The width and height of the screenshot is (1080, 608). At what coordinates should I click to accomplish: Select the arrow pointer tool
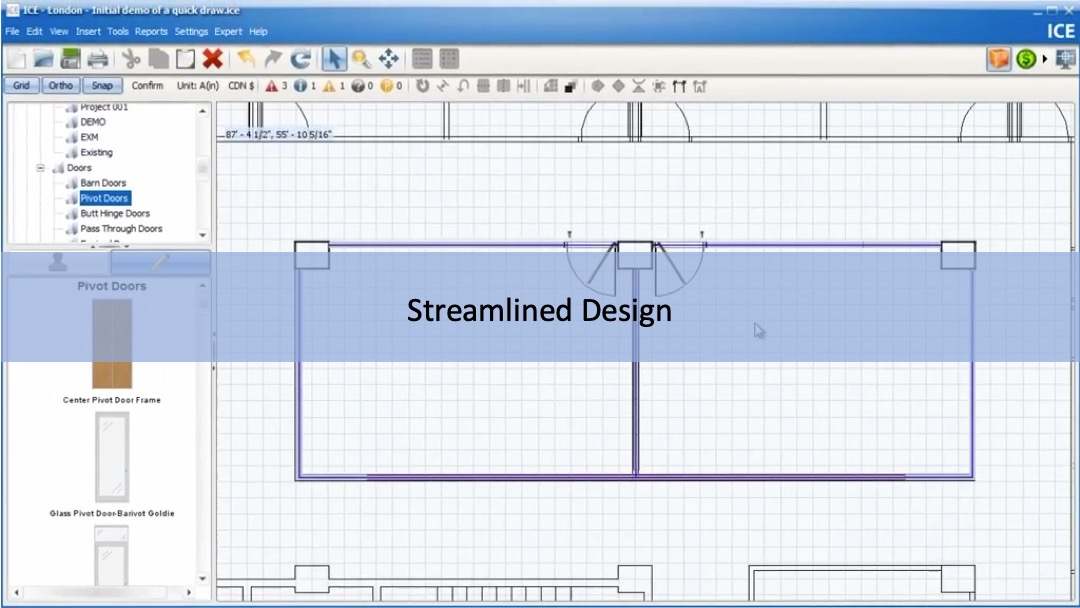click(x=334, y=59)
